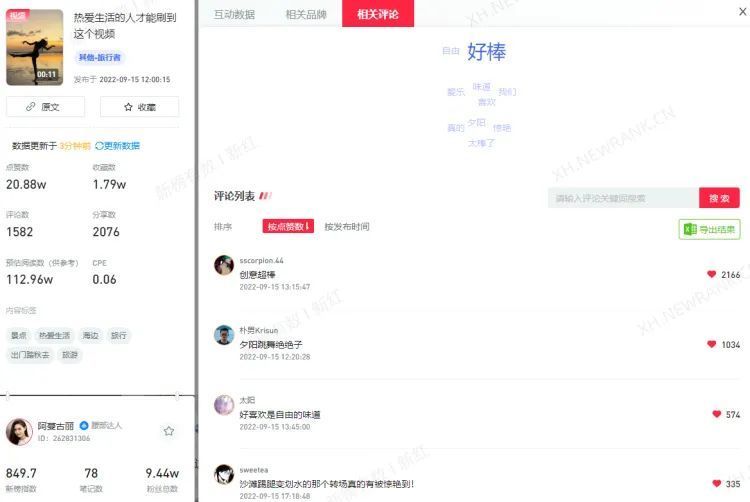
Task: Click the 评论数 value 1582
Action: [20, 232]
